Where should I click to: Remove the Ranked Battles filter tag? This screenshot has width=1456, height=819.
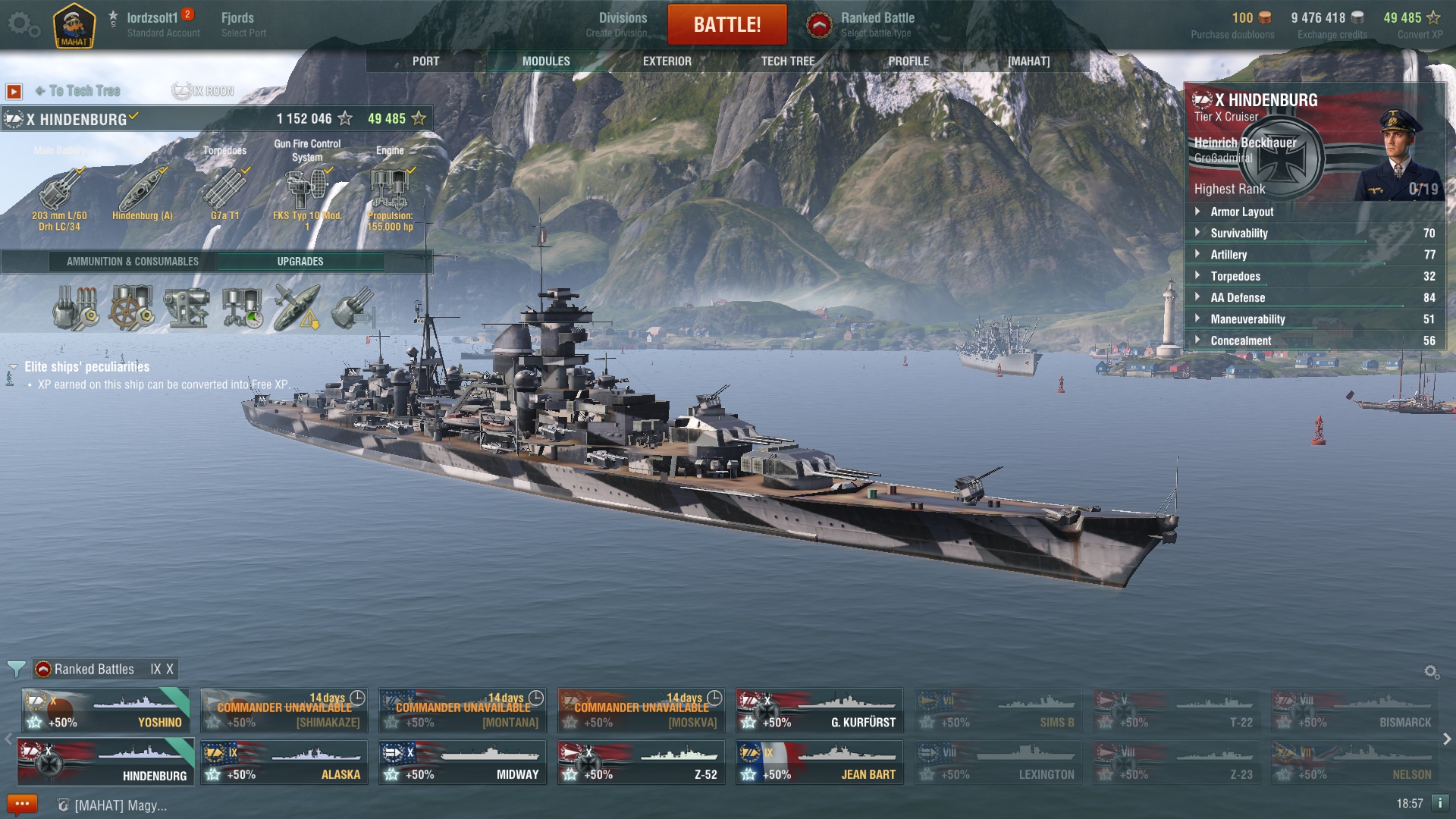105,669
